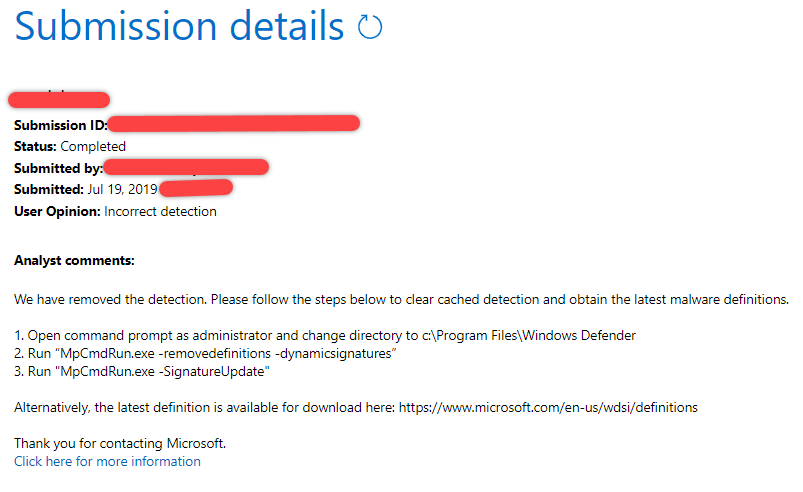
Task: Click the 'Submitted:' label text
Action: [49, 189]
